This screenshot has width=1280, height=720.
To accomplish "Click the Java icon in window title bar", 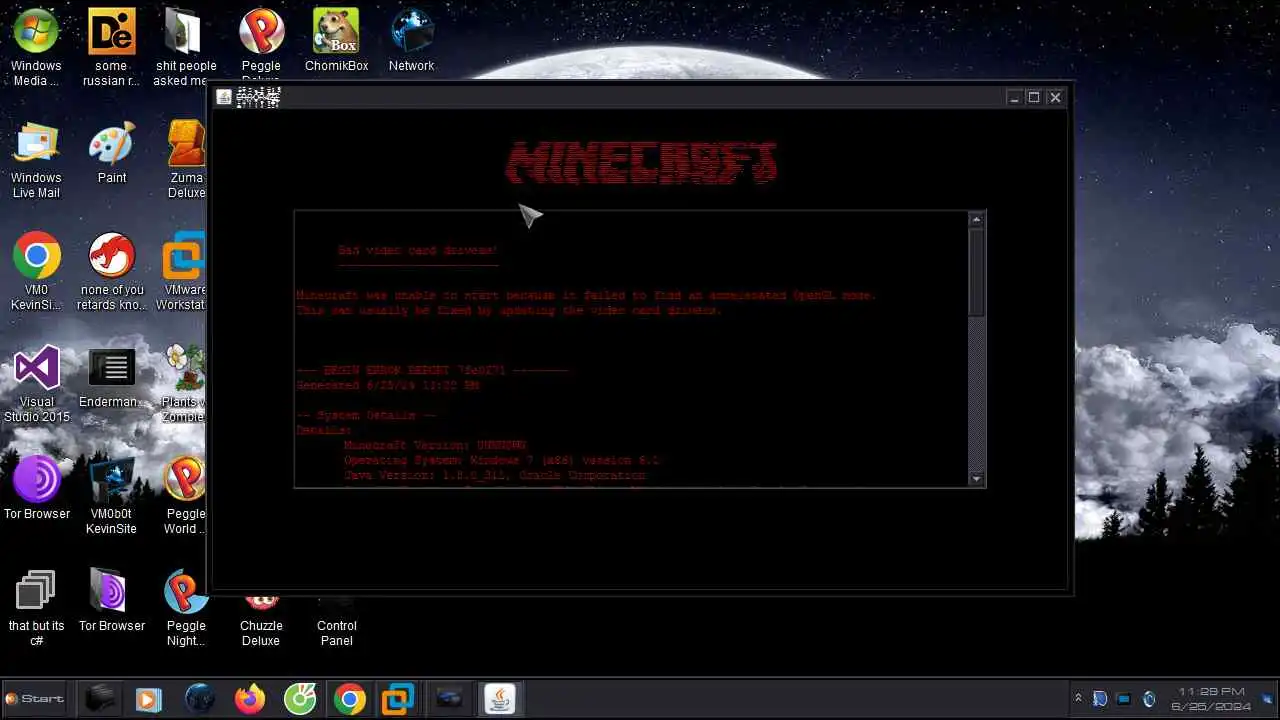I will (224, 97).
